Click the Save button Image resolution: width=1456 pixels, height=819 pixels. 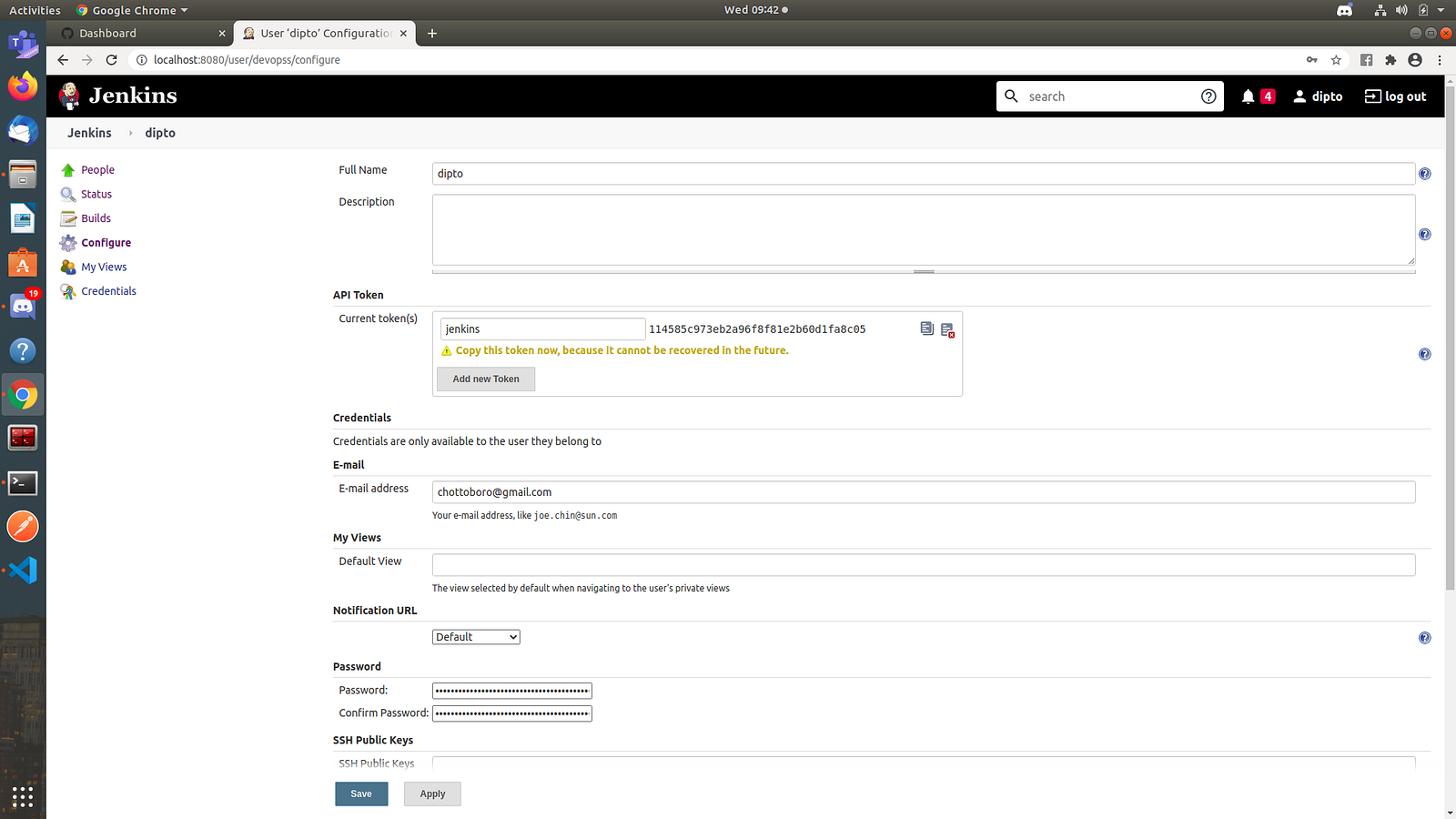click(361, 794)
